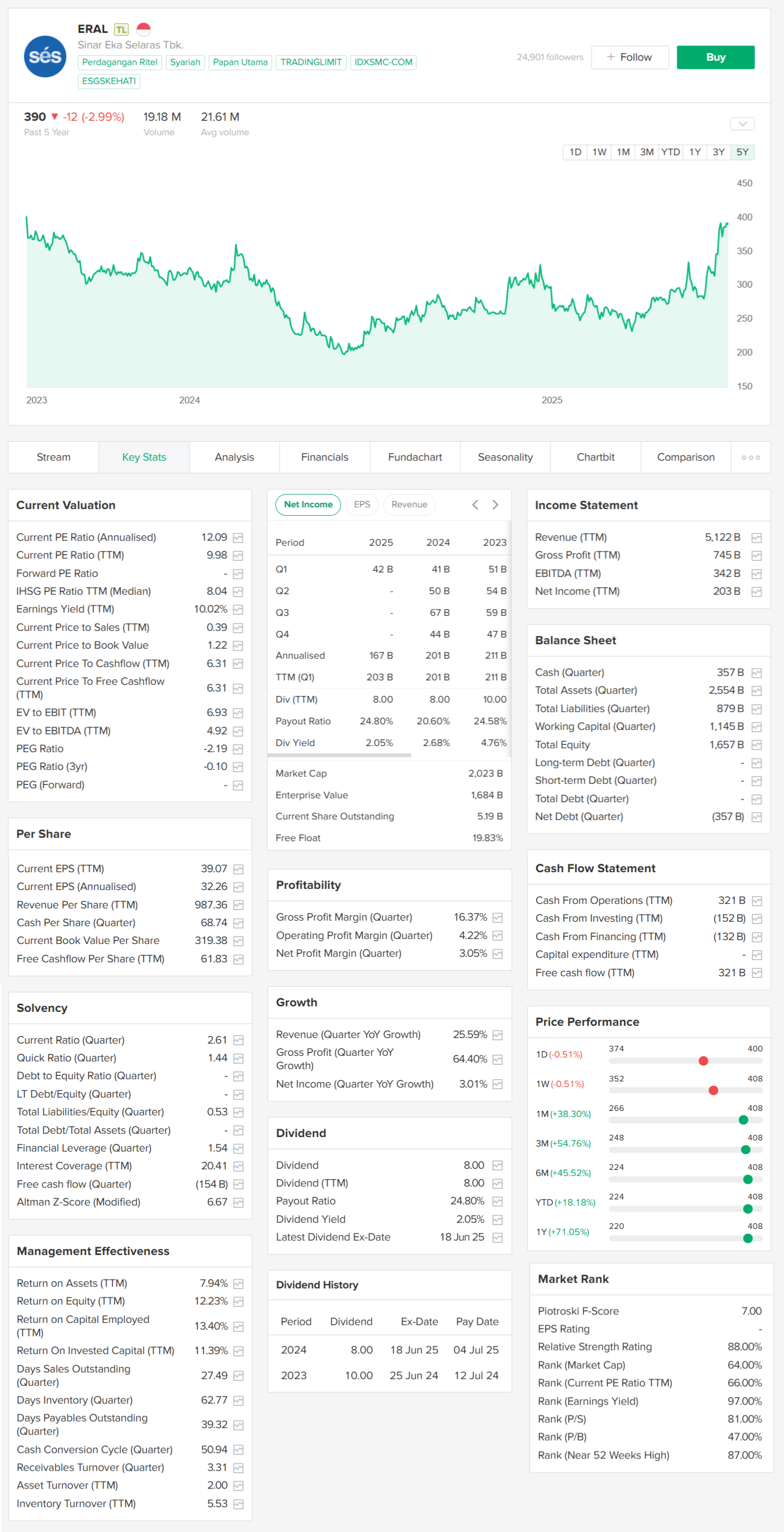Screen dimensions: 784x1532
Task: Open chart icon for Cash From Operations (TTM)
Action: [x=757, y=901]
